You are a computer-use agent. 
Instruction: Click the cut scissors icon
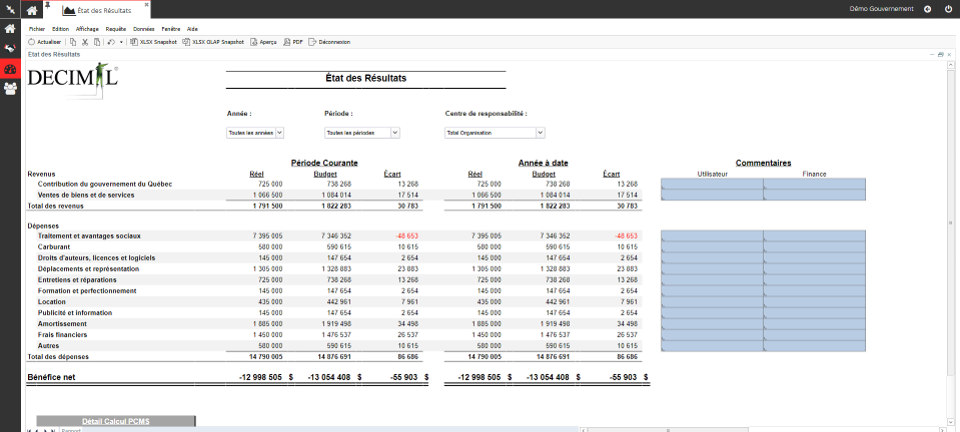click(x=85, y=42)
